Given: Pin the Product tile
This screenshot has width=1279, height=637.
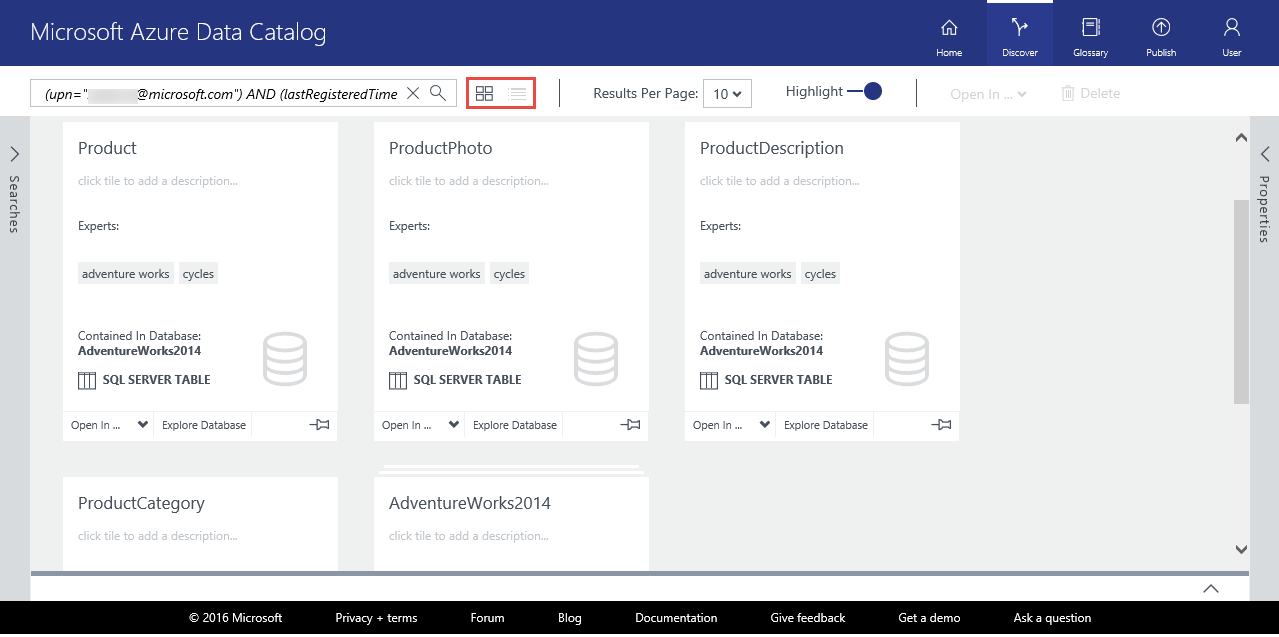Looking at the screenshot, I should pos(319,425).
